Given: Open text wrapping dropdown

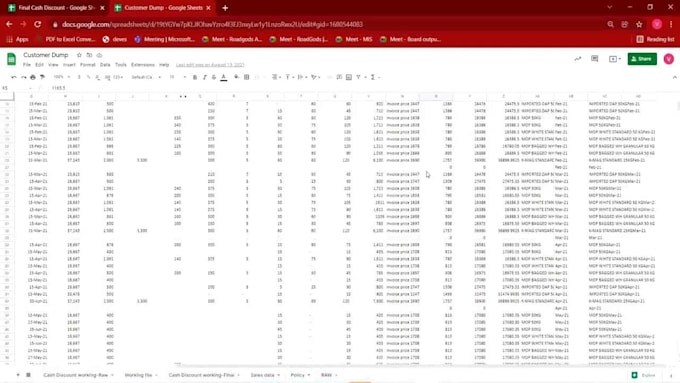Looking at the screenshot, I should point(302,77).
